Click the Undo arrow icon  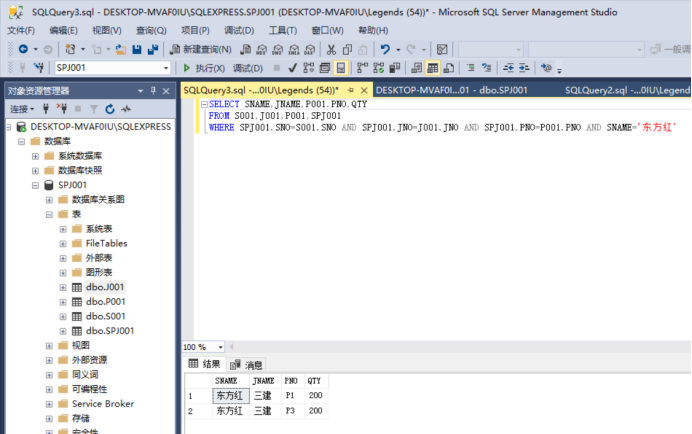385,49
